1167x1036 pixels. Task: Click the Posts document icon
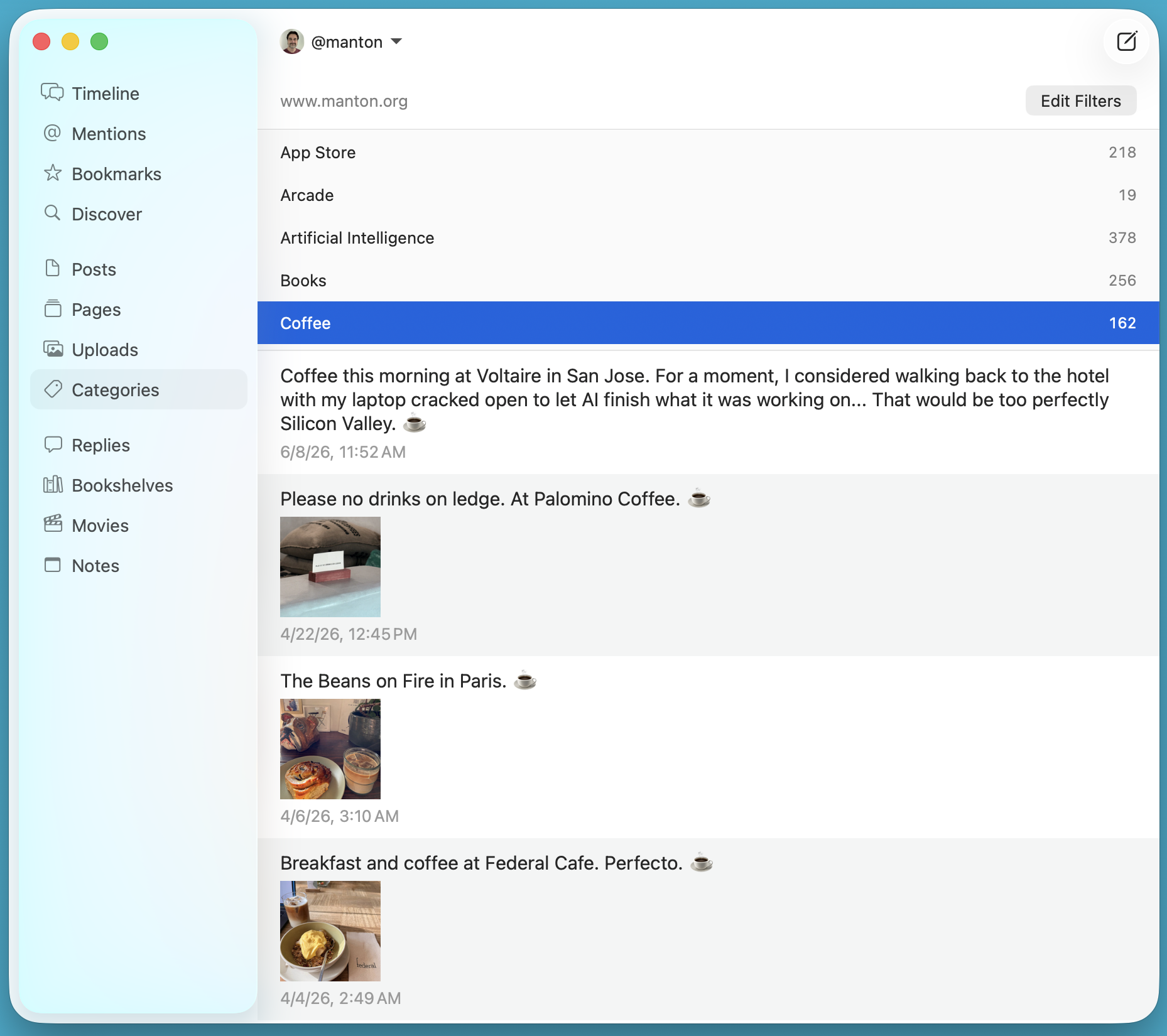(53, 269)
